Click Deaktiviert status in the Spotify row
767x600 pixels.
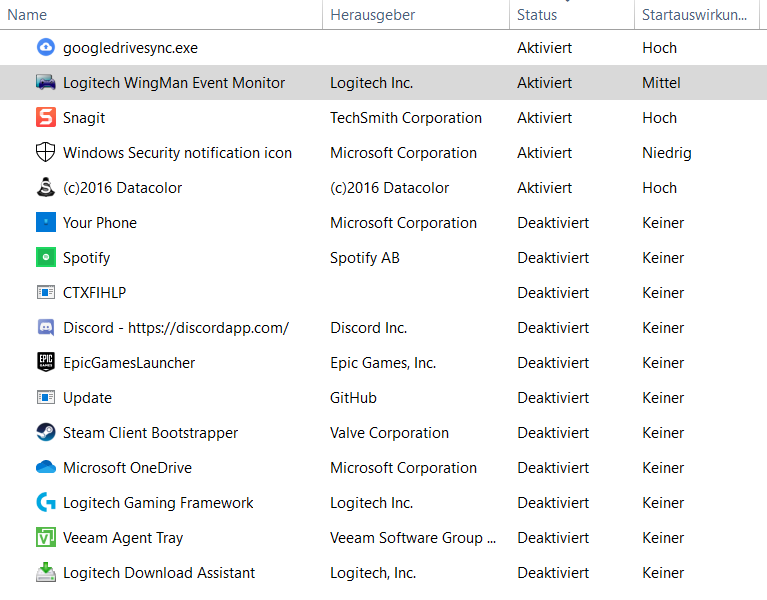(x=553, y=258)
